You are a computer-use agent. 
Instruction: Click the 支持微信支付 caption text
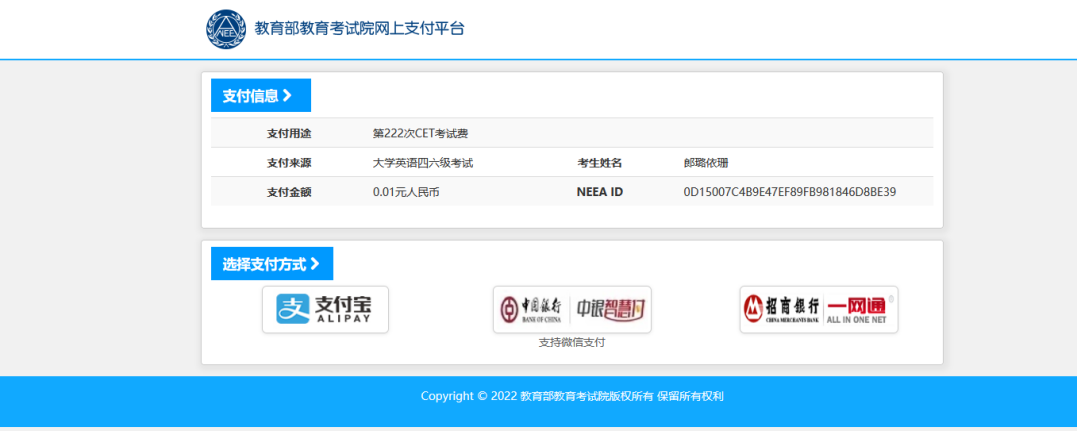[x=572, y=342]
